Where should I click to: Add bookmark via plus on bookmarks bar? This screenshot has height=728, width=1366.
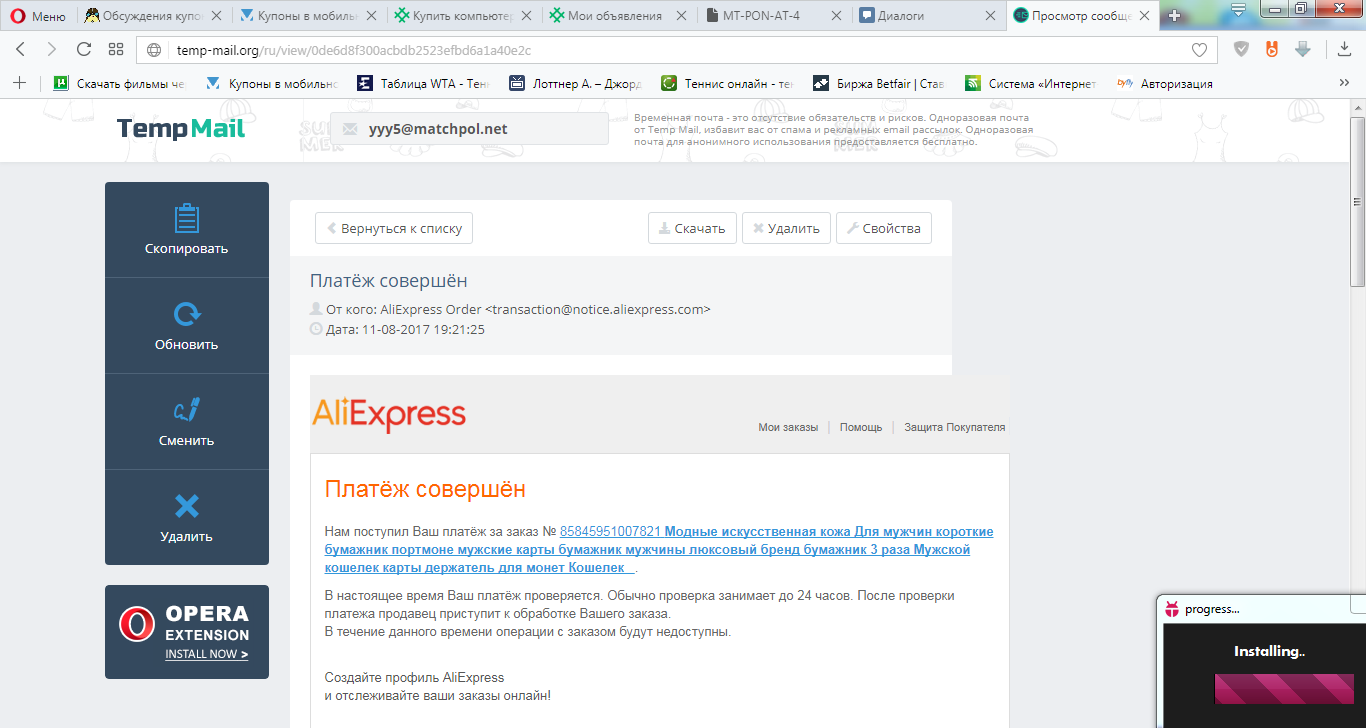pyautogui.click(x=19, y=83)
